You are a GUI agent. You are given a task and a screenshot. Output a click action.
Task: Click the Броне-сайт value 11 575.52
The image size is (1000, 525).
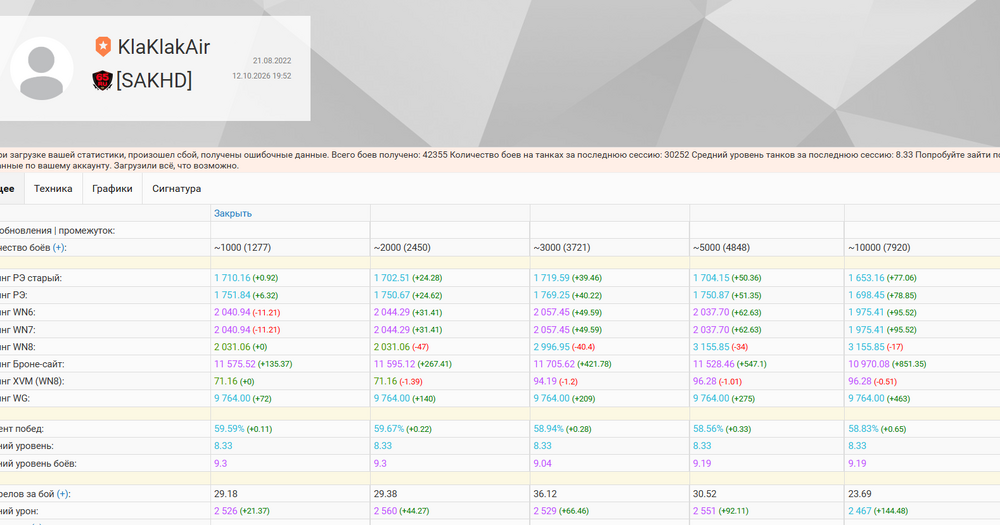[x=235, y=364]
